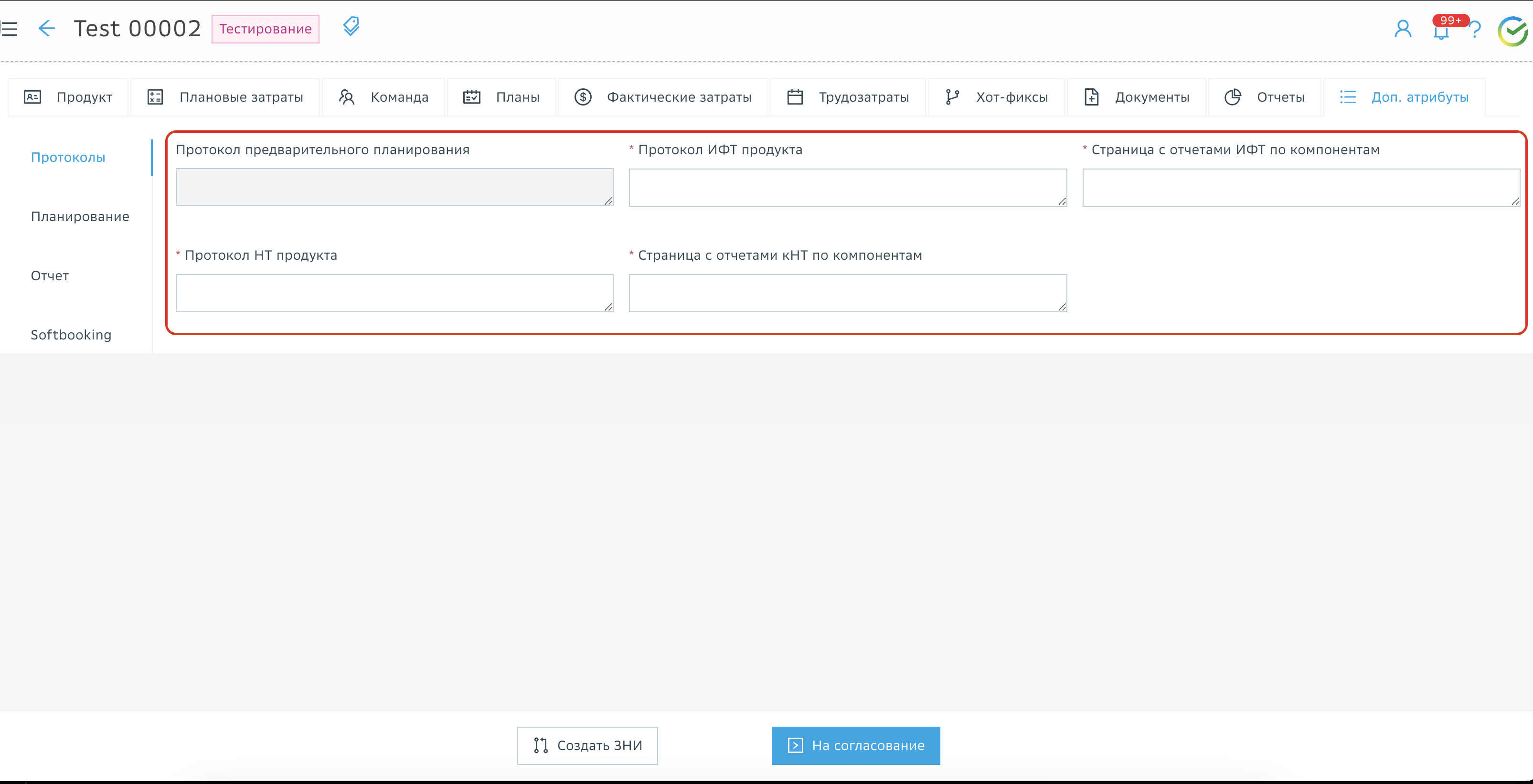Open the user profile icon
Screen dimensions: 1533x784
(x=1403, y=29)
